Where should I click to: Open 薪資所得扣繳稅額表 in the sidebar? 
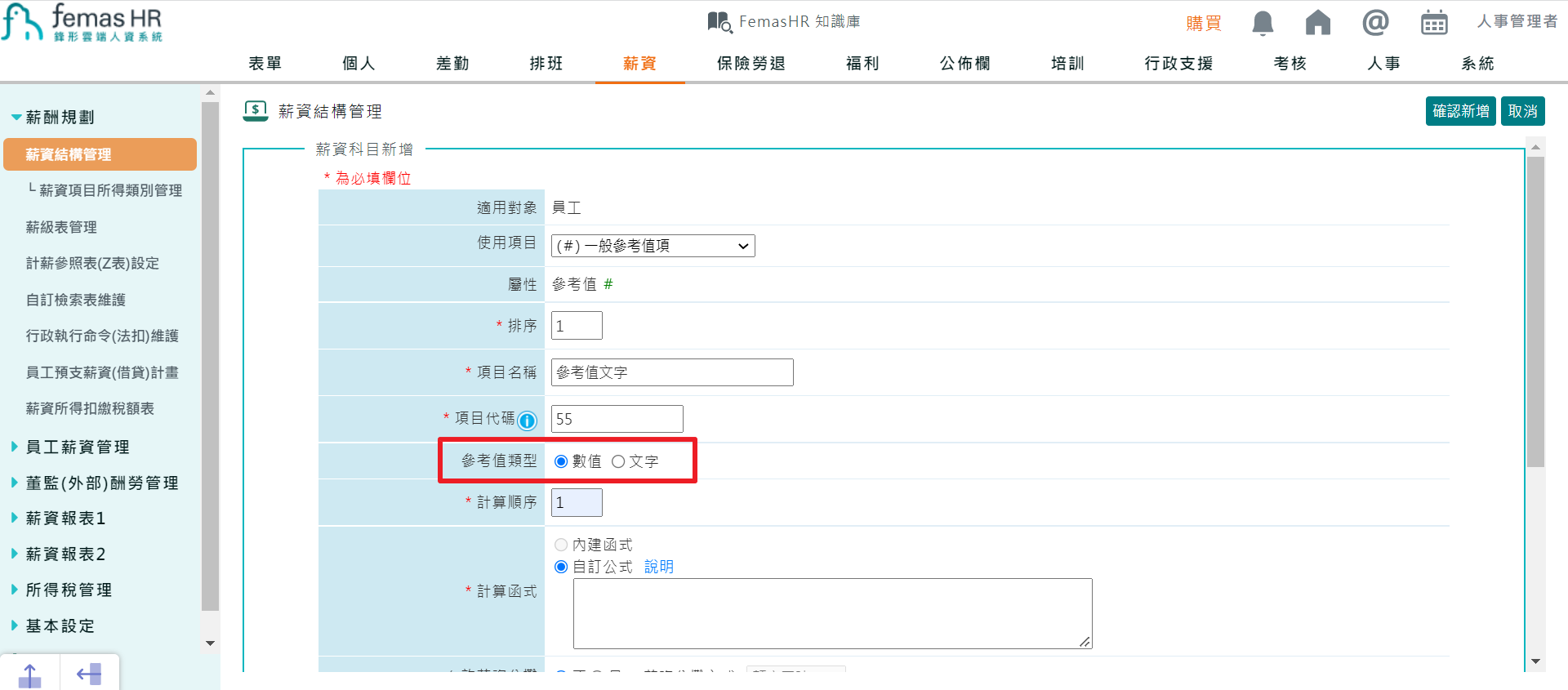(90, 408)
